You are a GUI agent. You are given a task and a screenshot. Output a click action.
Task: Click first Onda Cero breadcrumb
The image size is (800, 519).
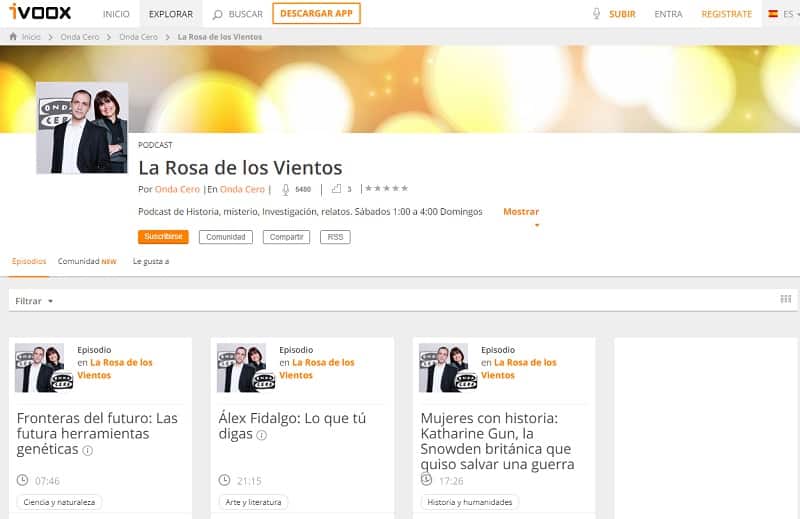point(80,37)
